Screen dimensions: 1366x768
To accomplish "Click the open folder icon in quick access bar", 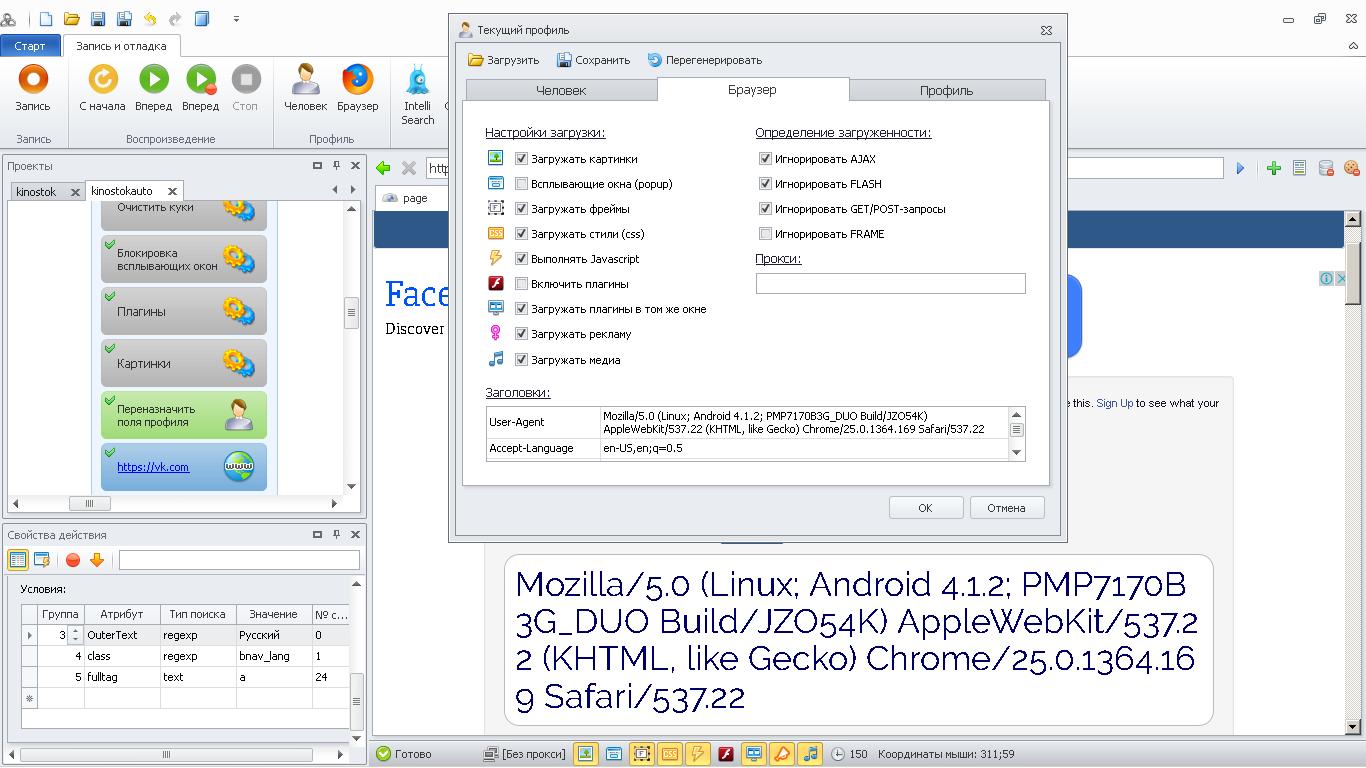I will (72, 18).
